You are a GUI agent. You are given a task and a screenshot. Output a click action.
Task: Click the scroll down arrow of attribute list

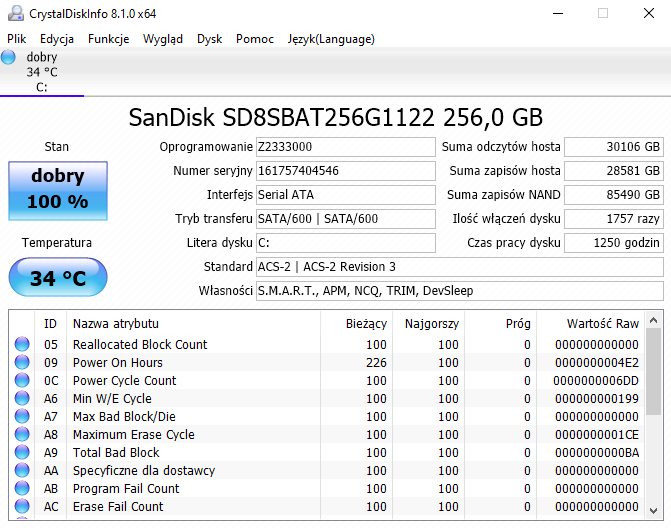[653, 510]
